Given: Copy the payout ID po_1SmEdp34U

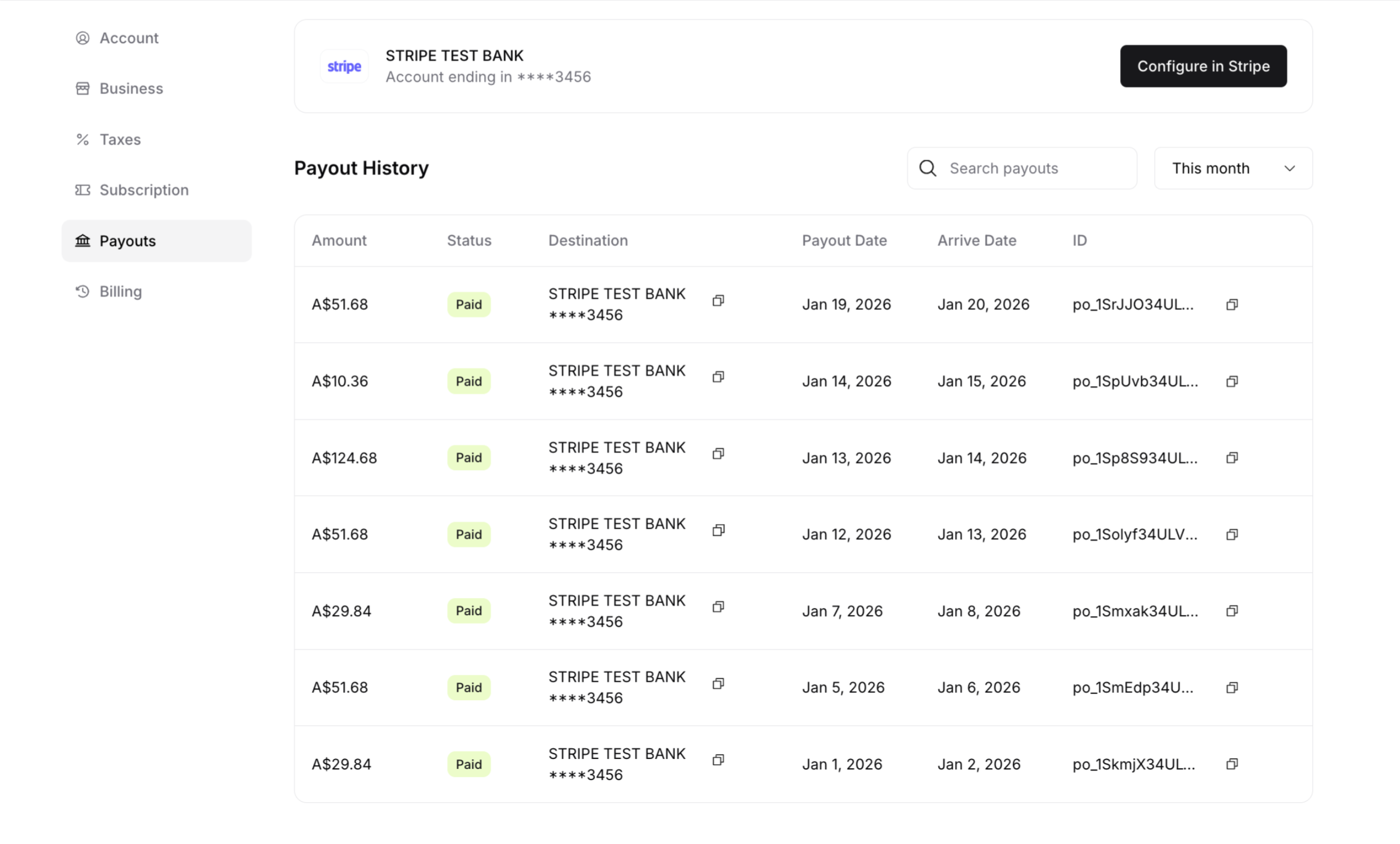Looking at the screenshot, I should tap(1231, 688).
